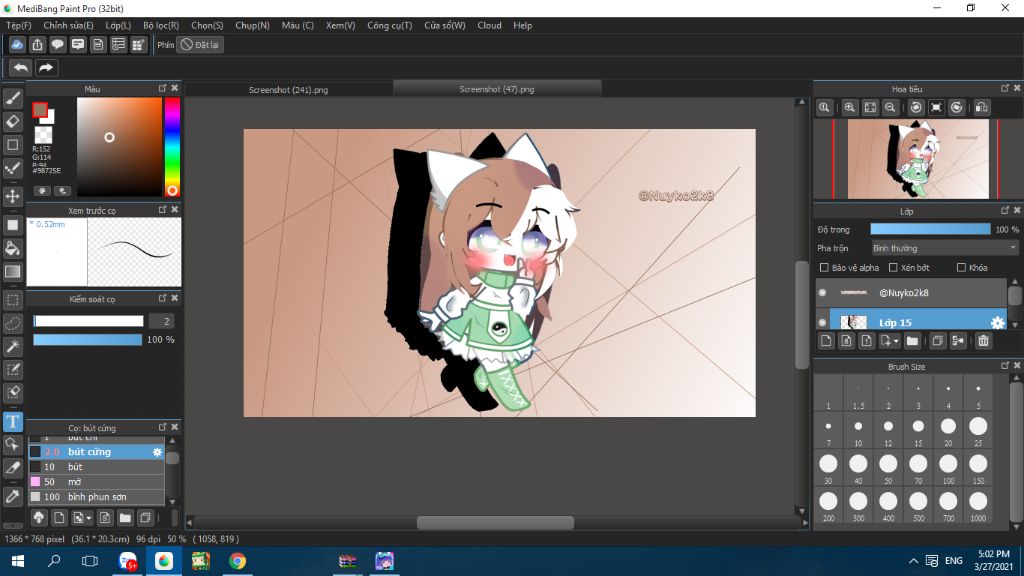This screenshot has height=576, width=1024.
Task: Open the Tệp(F) menu
Action: tap(19, 25)
